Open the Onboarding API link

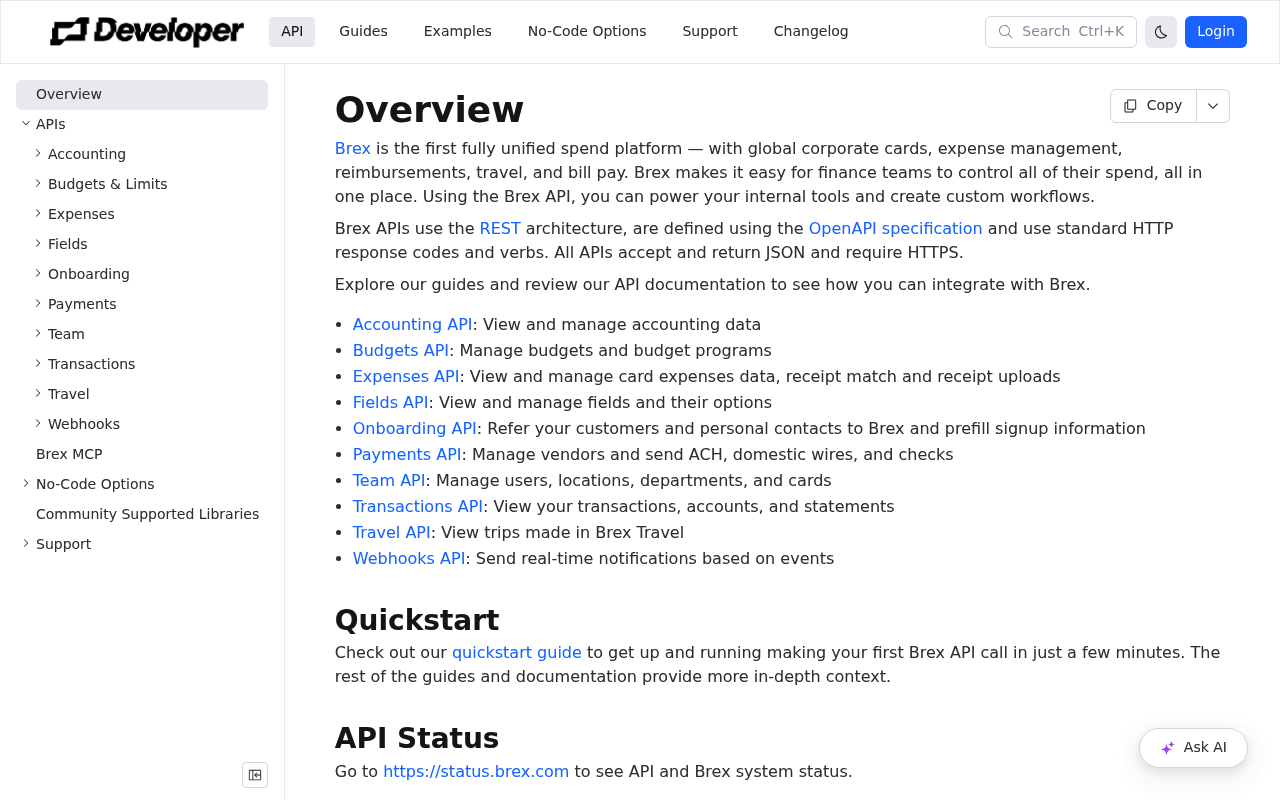coord(415,428)
